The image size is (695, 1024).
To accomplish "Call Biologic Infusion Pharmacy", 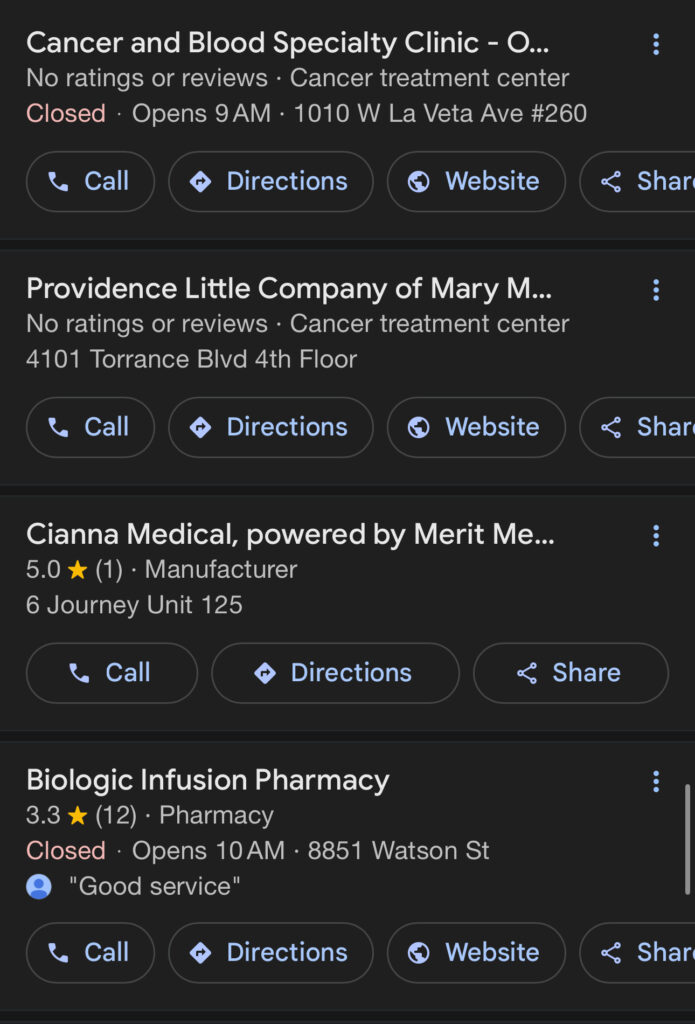I will [x=90, y=952].
